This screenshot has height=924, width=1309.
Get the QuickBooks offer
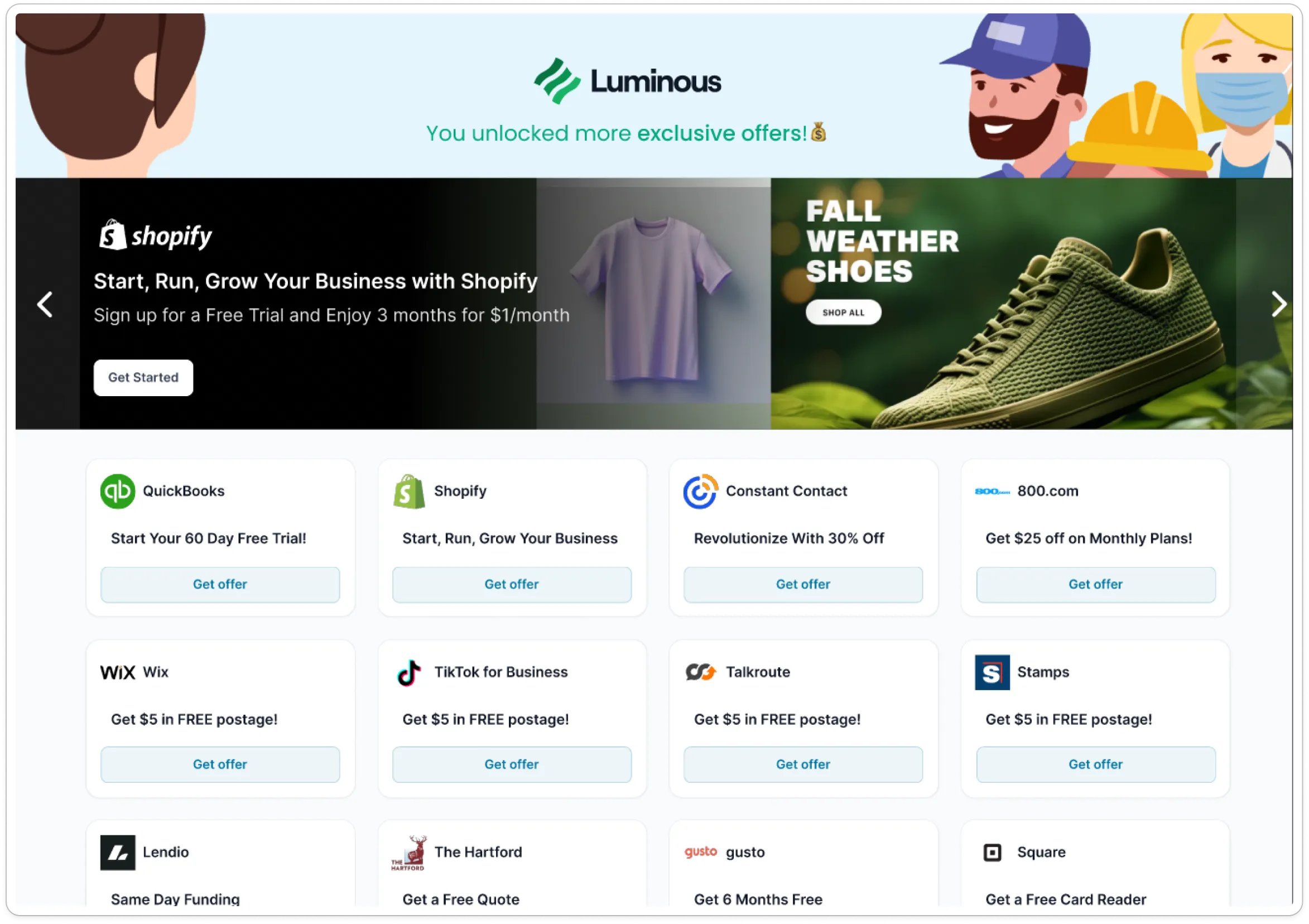(x=220, y=584)
